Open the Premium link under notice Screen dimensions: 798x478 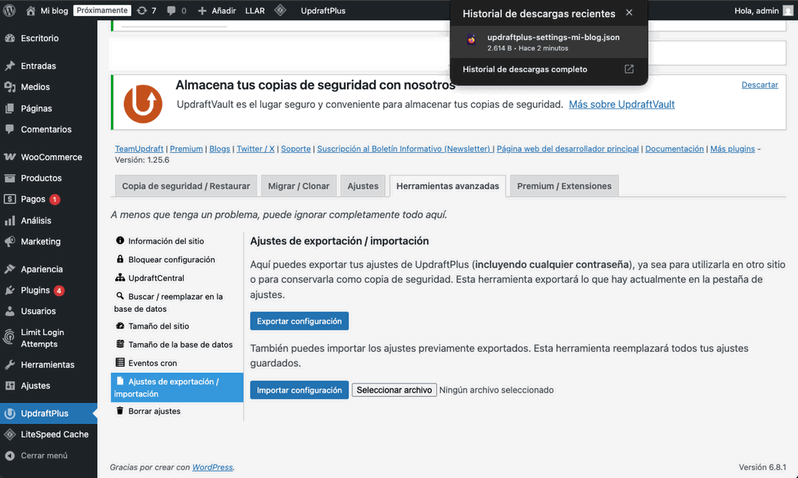pyautogui.click(x=186, y=149)
